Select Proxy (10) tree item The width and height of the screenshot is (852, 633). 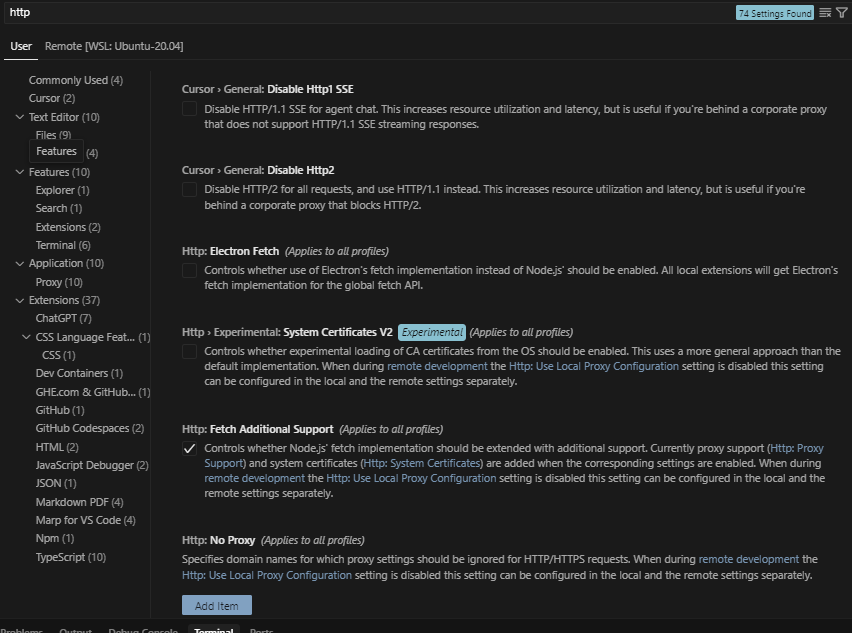coord(59,282)
